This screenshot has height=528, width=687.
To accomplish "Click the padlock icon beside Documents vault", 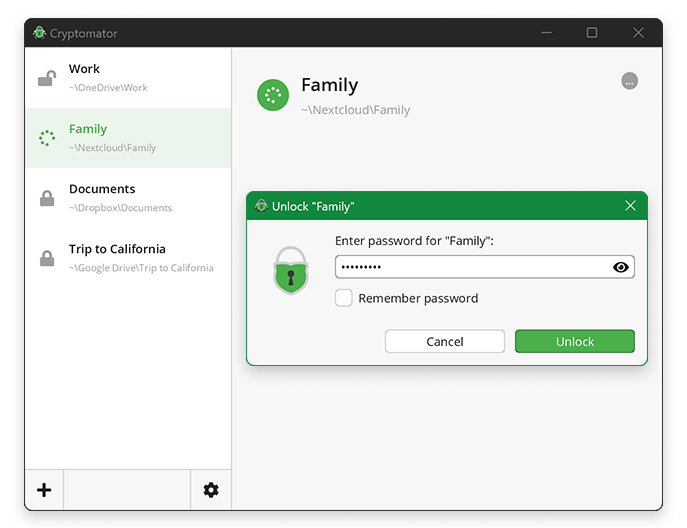I will 46,198.
